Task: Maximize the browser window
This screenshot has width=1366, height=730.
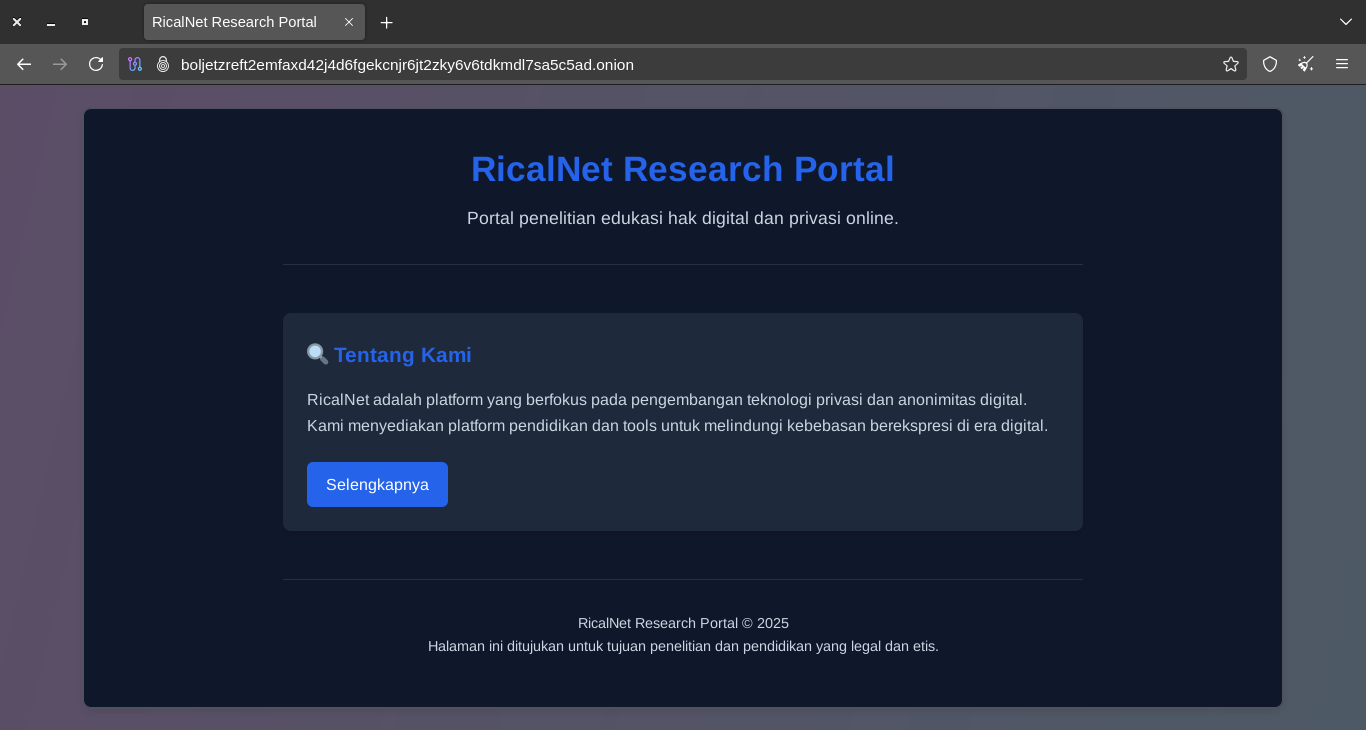Action: (x=85, y=22)
